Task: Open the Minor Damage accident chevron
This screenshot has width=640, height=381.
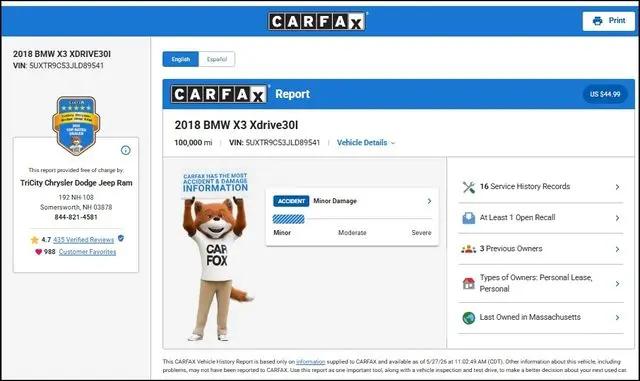Action: point(429,201)
